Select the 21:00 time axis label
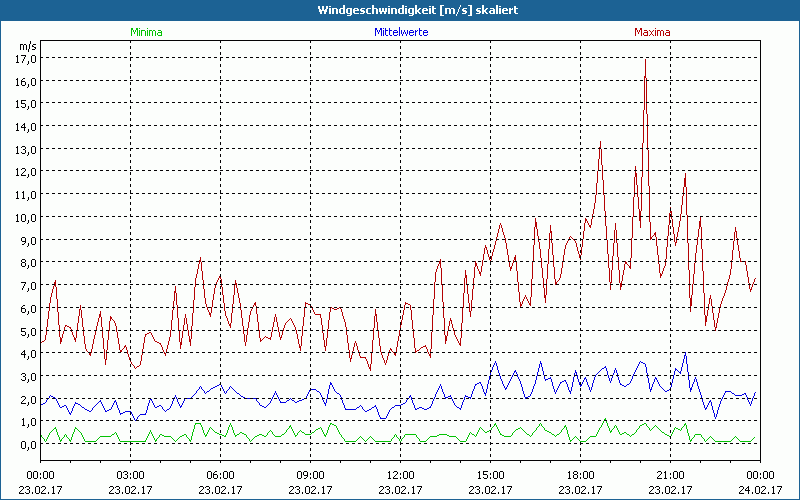 click(x=670, y=475)
